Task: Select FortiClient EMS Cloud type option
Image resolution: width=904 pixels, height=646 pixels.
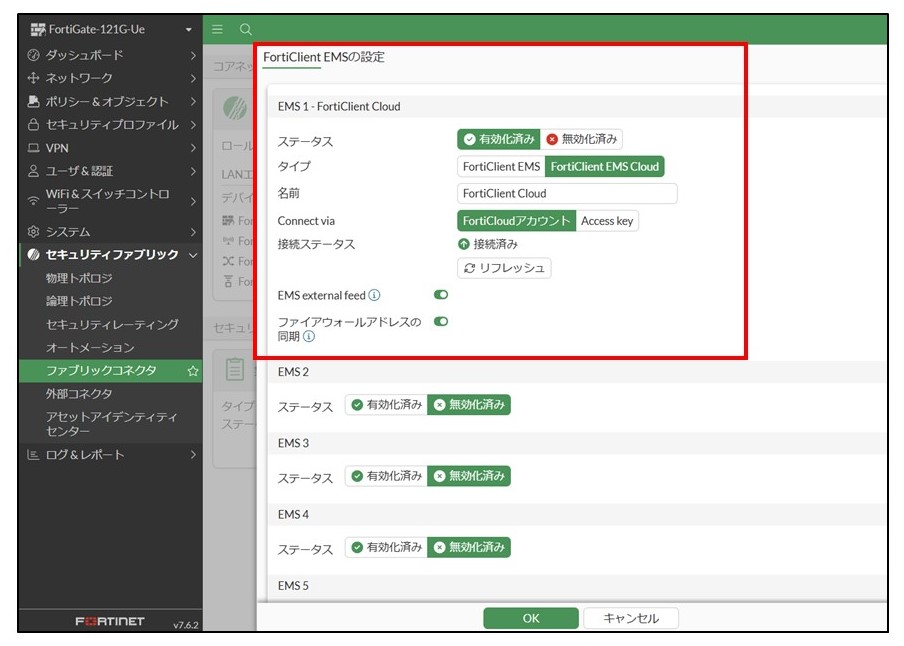Action: point(604,167)
